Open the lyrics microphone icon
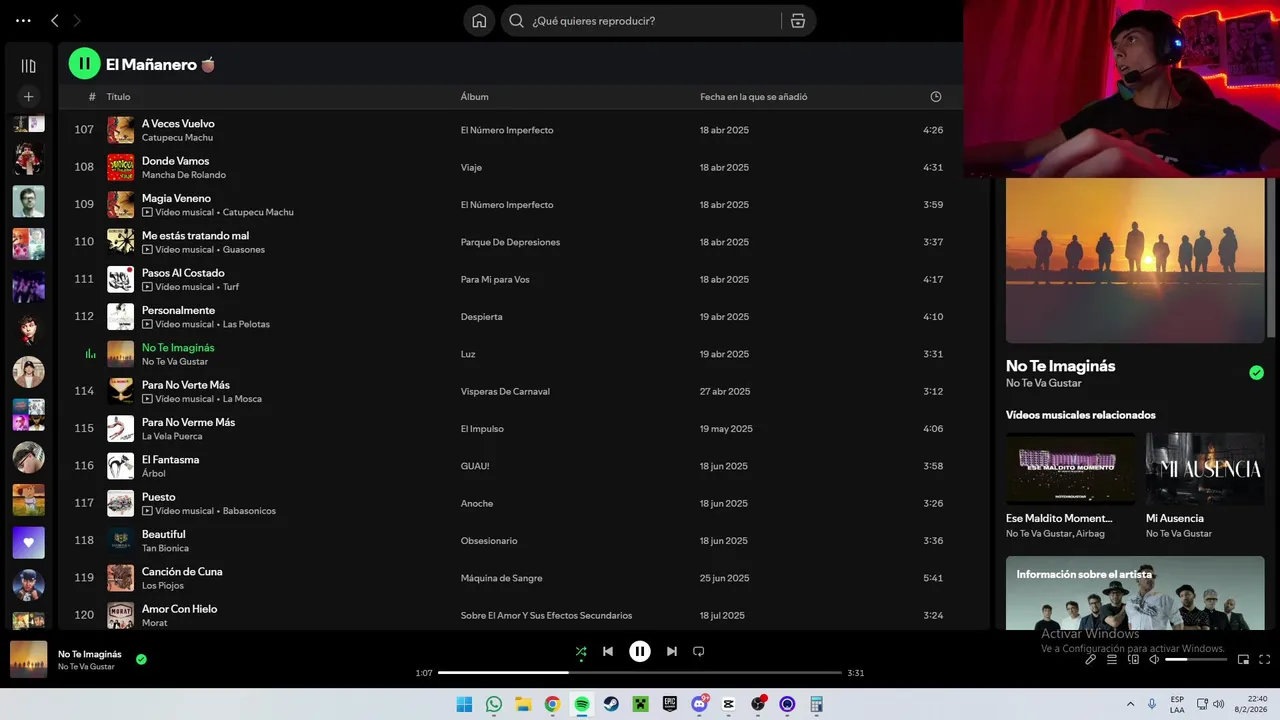The height and width of the screenshot is (720, 1280). click(1090, 659)
